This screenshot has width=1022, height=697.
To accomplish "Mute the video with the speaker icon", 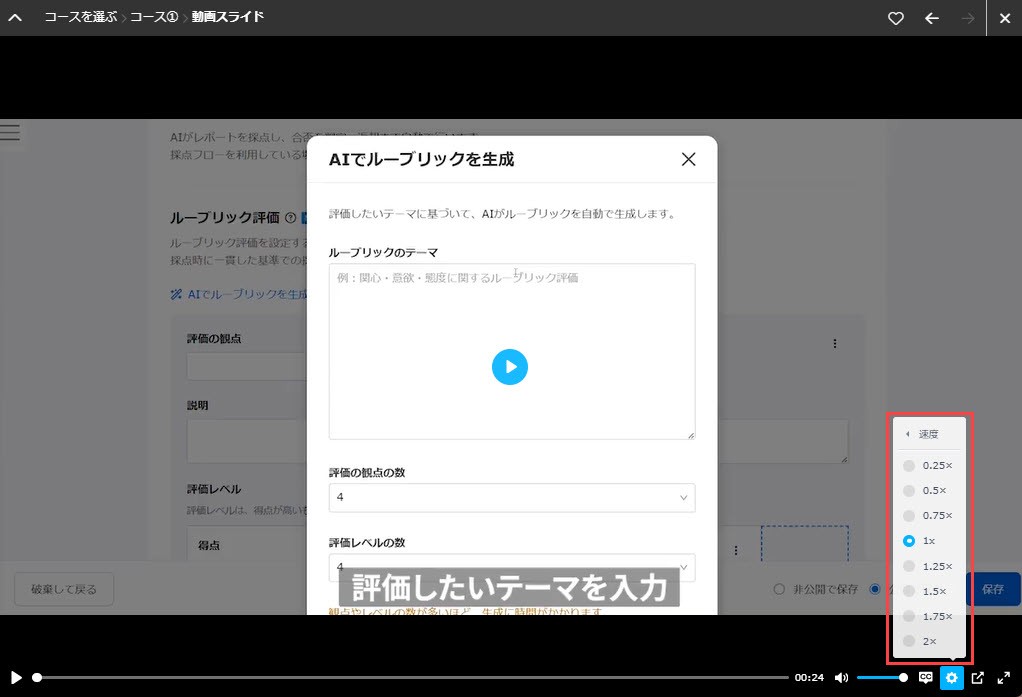I will (x=842, y=678).
